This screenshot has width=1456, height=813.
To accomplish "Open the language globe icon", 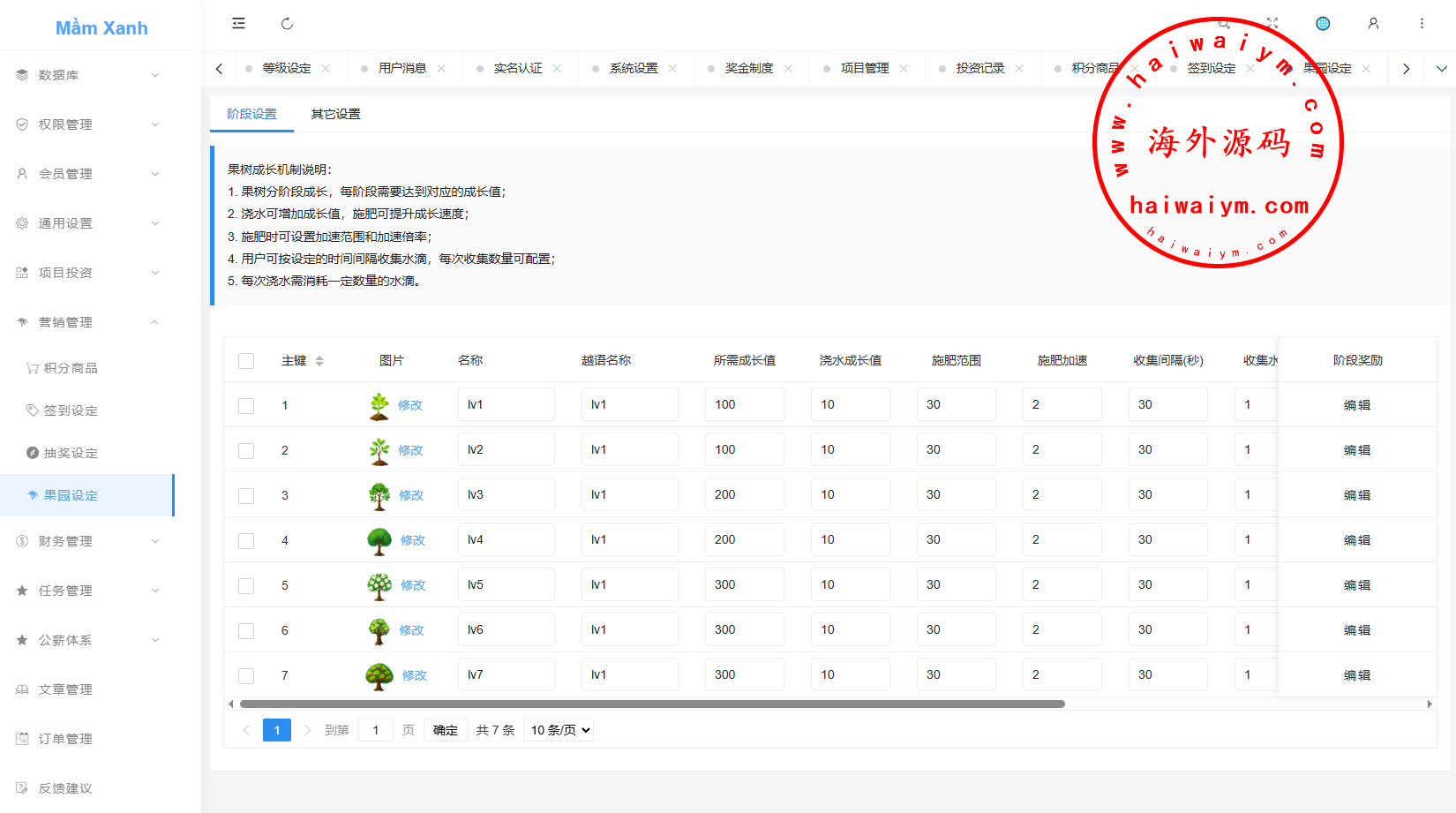I will point(1323,24).
